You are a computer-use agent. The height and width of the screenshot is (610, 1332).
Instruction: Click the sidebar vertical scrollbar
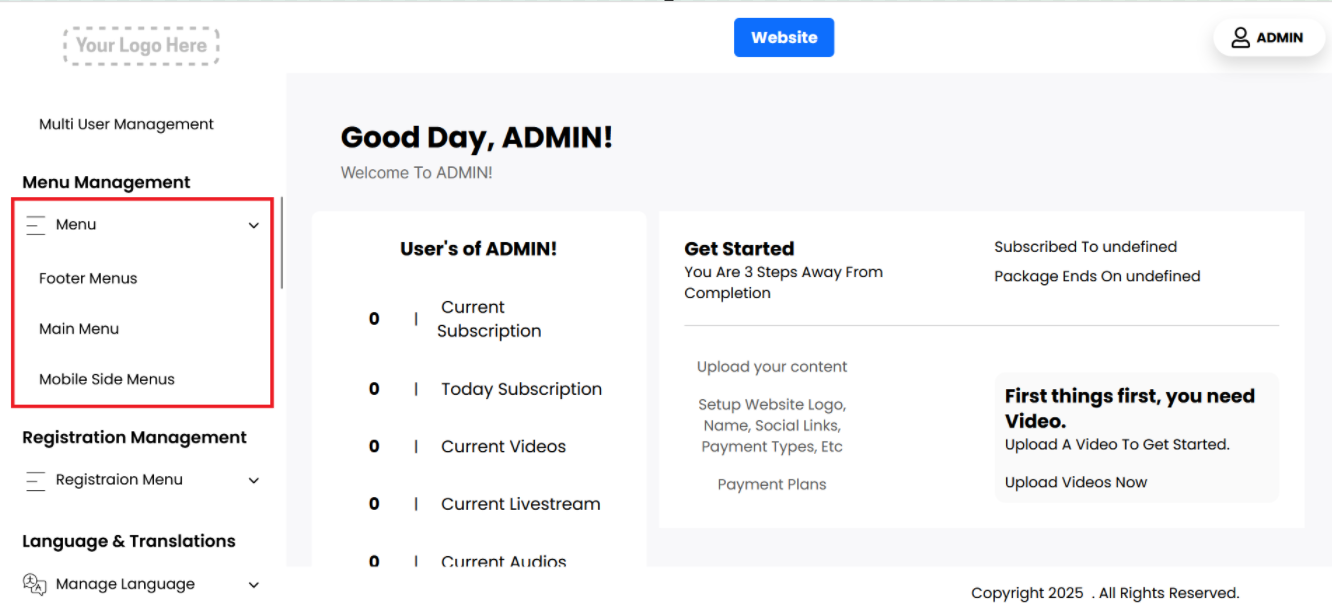pyautogui.click(x=282, y=243)
